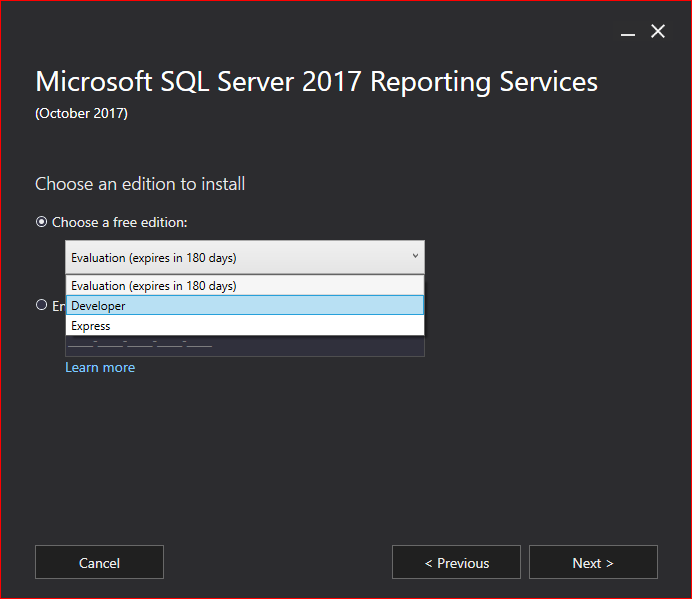The image size is (692, 599).
Task: Click the partially hidden 'En' radio label text
Action: 58,306
